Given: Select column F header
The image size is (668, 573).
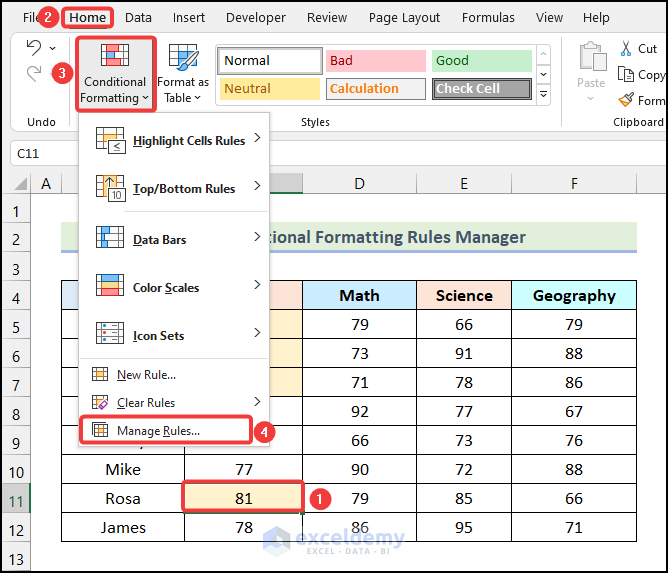Looking at the screenshot, I should (574, 184).
